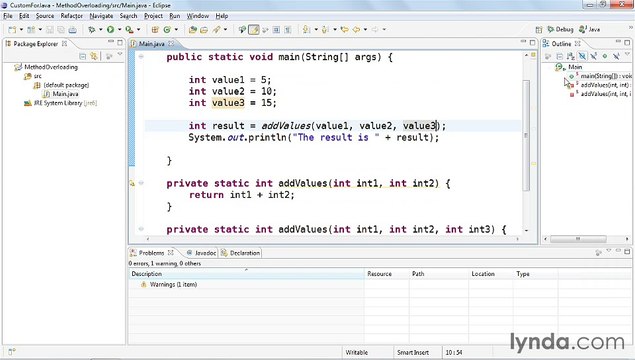The image size is (635, 360).
Task: Open the Refactor menu
Action: pos(72,16)
